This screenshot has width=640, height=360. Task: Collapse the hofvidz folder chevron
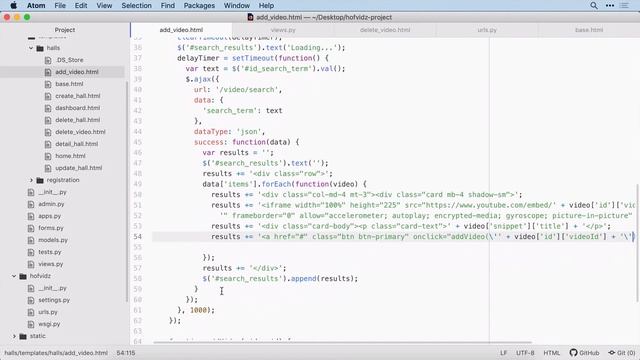pos(14,276)
